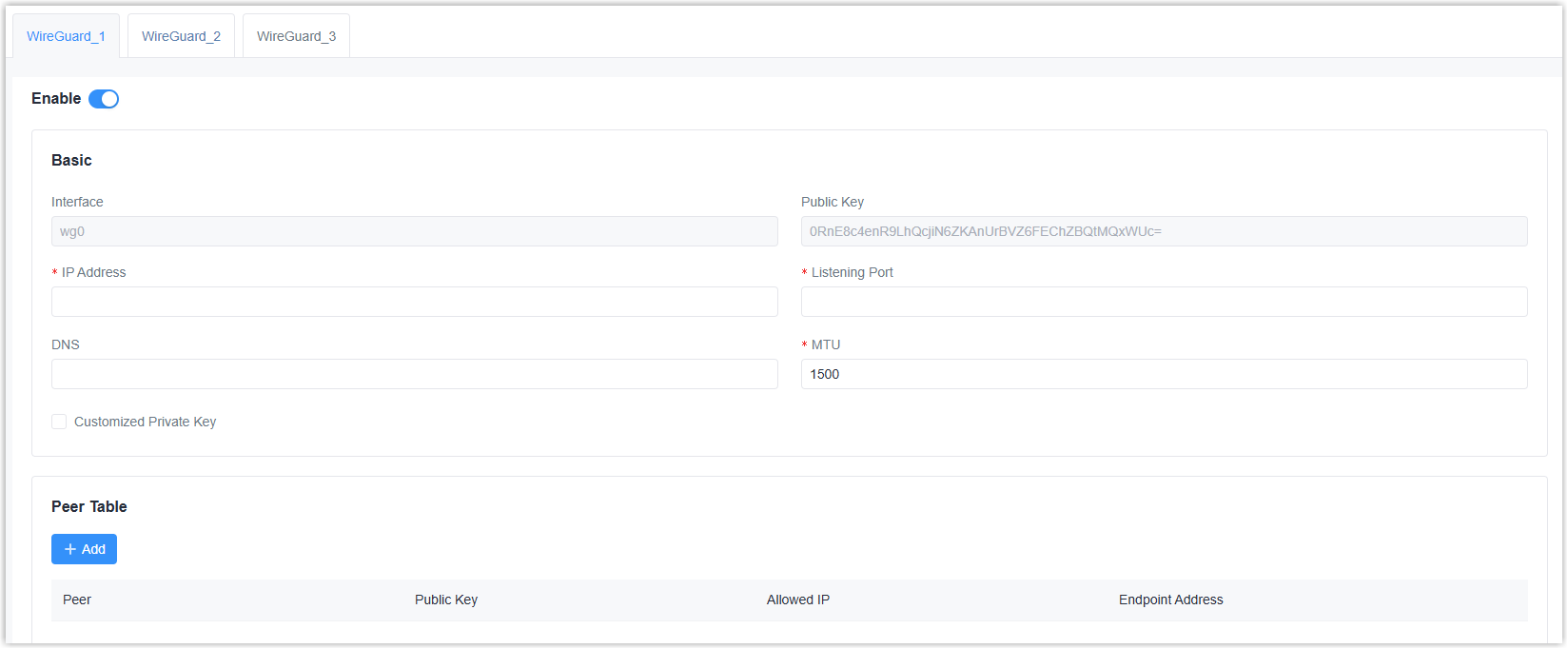Click the DNS text box

(414, 374)
